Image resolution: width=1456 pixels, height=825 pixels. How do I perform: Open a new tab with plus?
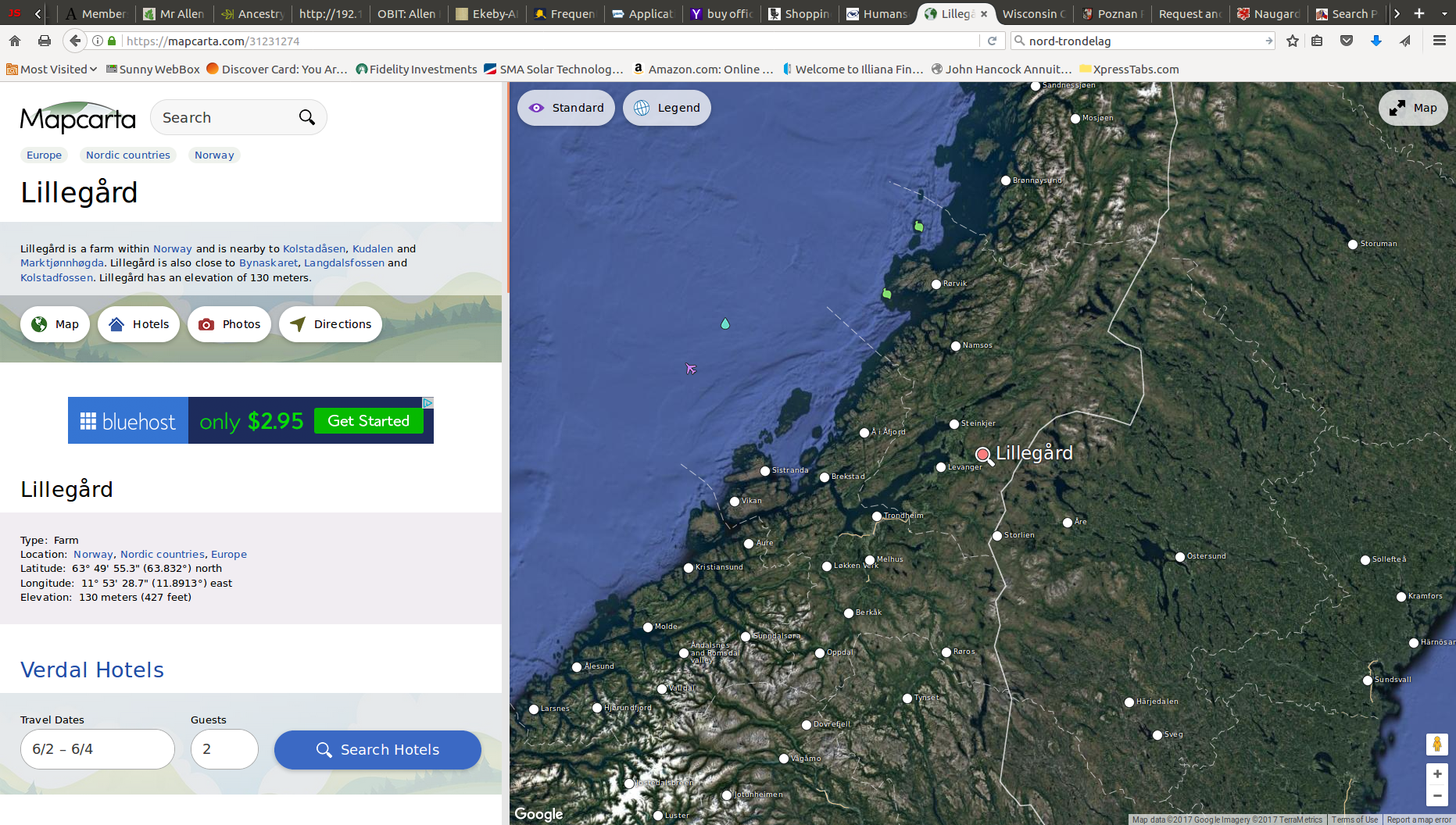coord(1419,13)
